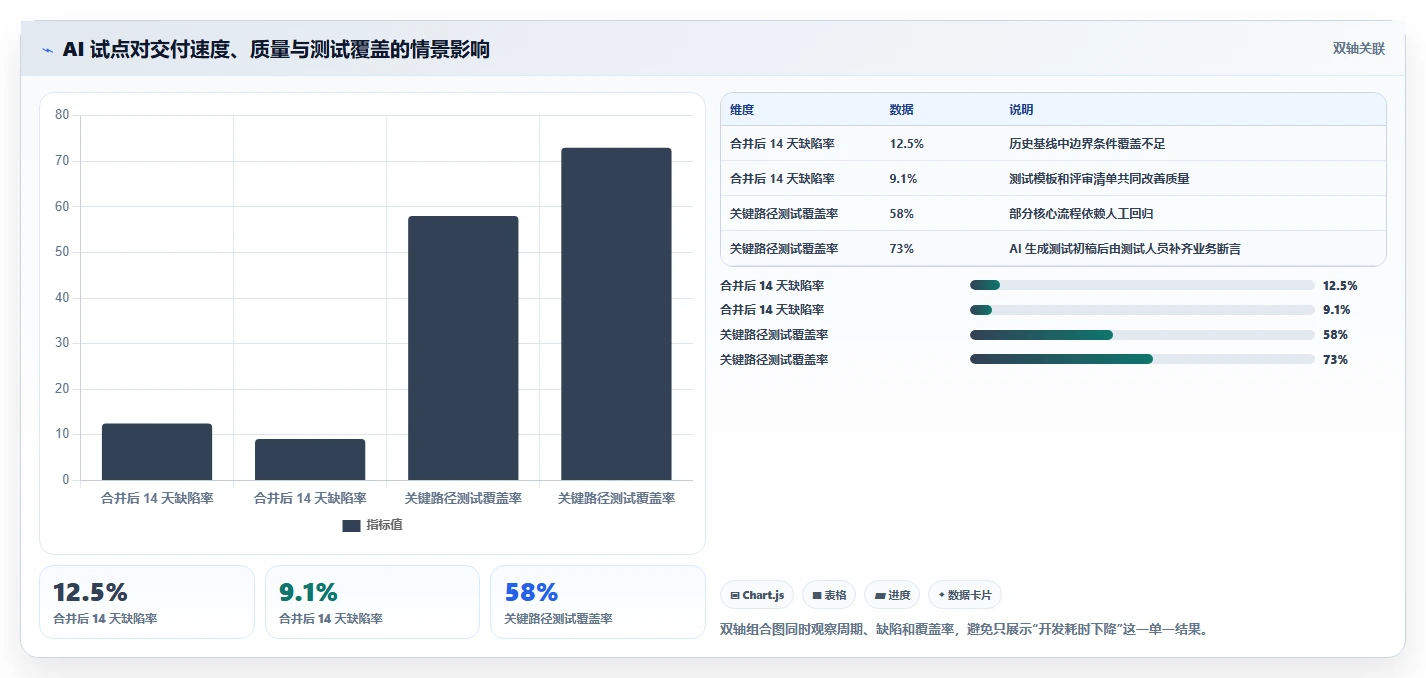Viewport: 1426px width, 678px height.
Task: Click the chart bar reaching 58
Action: pos(463,348)
